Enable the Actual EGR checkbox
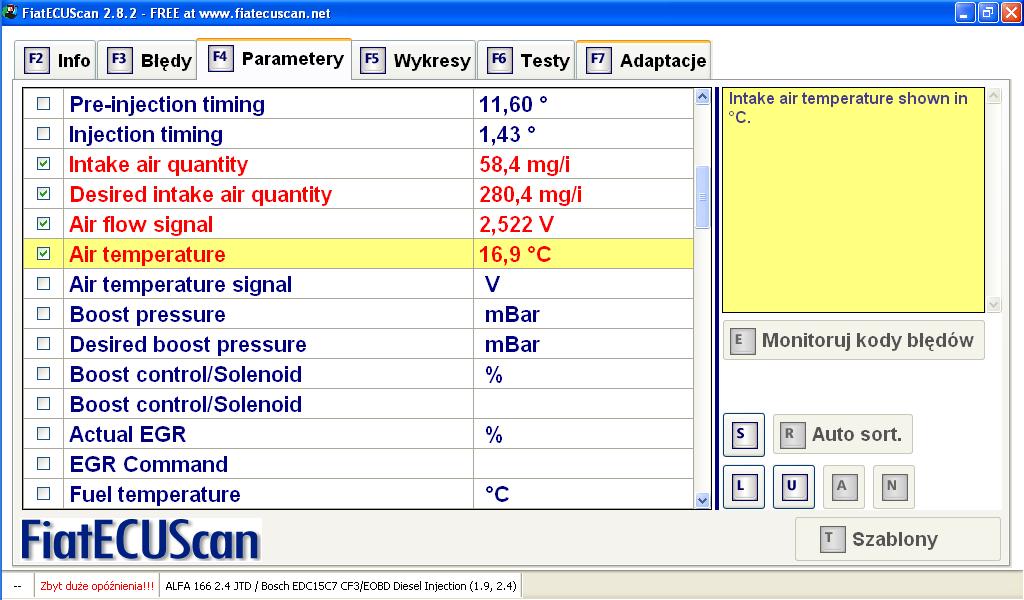The width and height of the screenshot is (1024, 600). [44, 434]
